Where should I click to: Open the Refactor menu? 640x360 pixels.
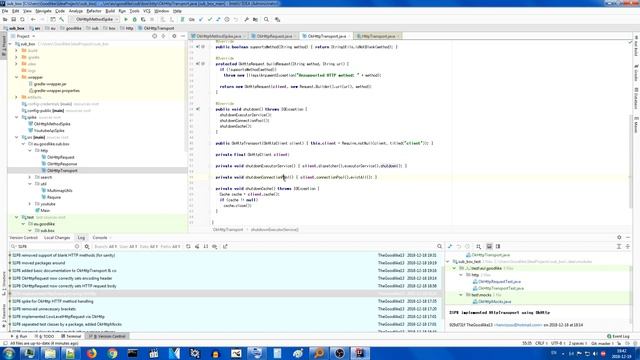(93, 11)
